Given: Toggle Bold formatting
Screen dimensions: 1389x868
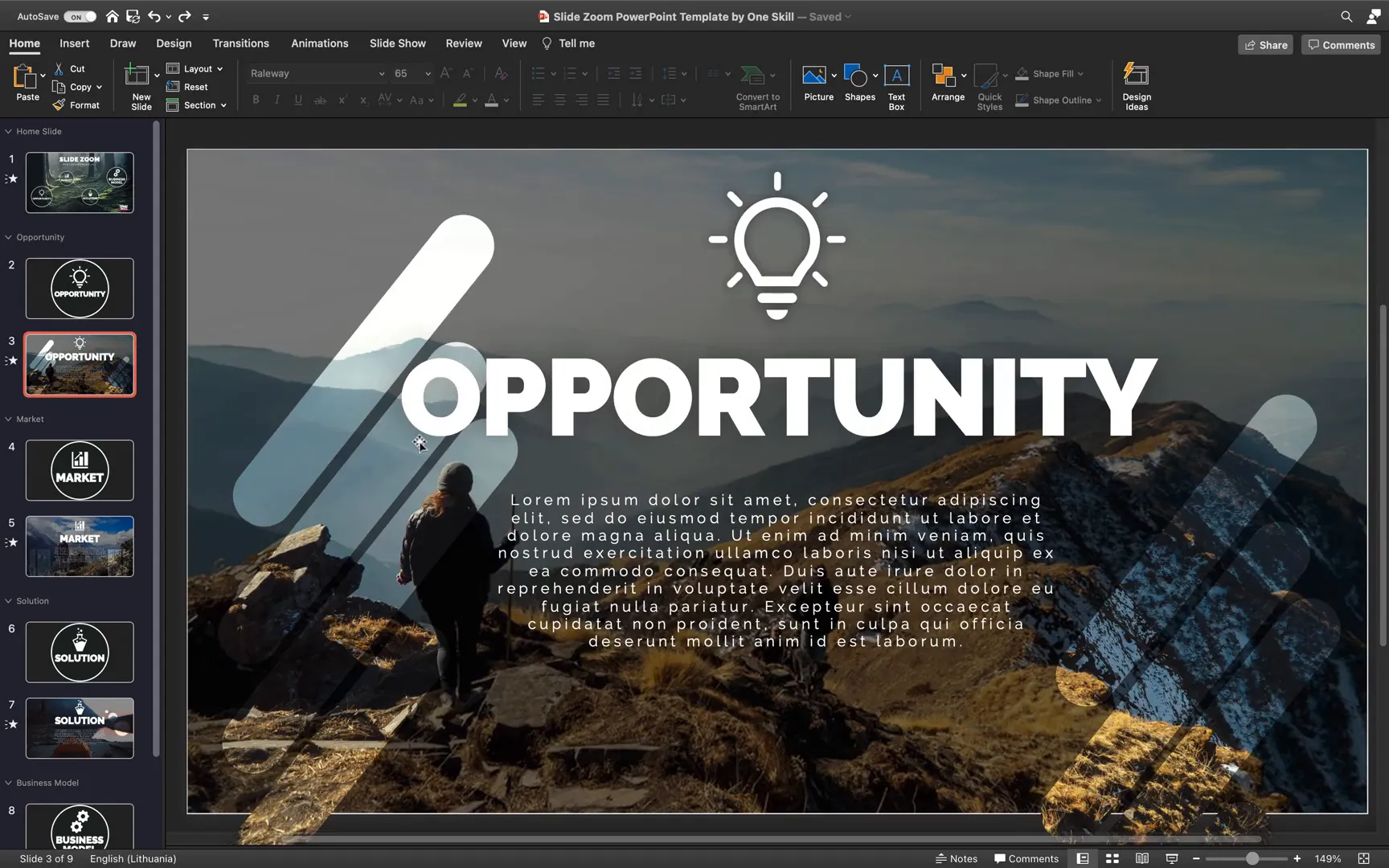Looking at the screenshot, I should 256,100.
